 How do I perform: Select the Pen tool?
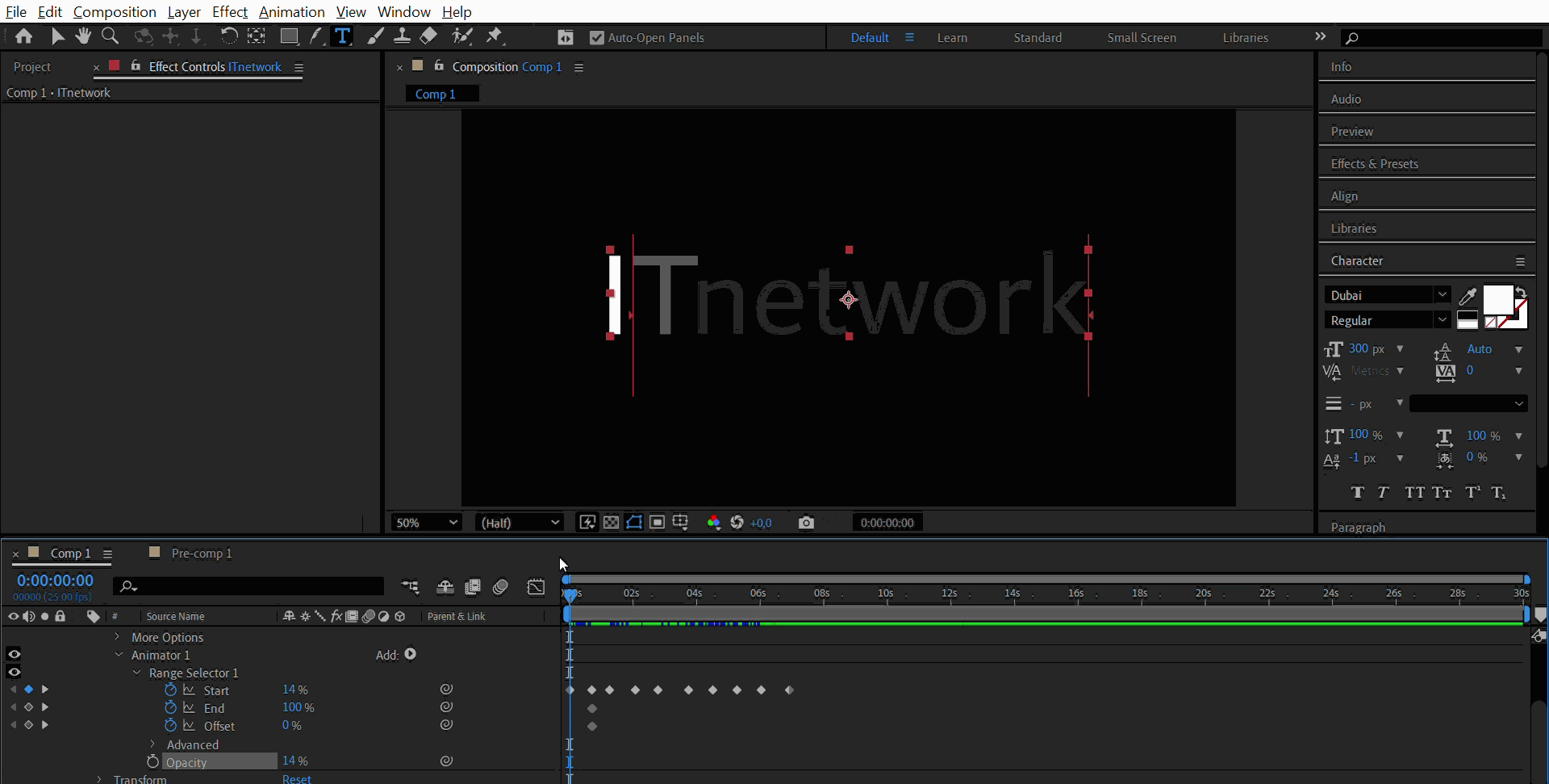point(317,35)
